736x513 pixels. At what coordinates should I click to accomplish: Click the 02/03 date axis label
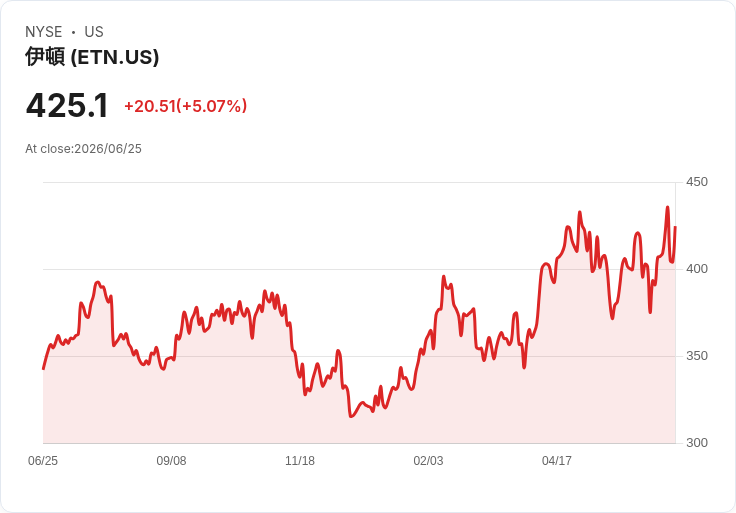coord(428,461)
